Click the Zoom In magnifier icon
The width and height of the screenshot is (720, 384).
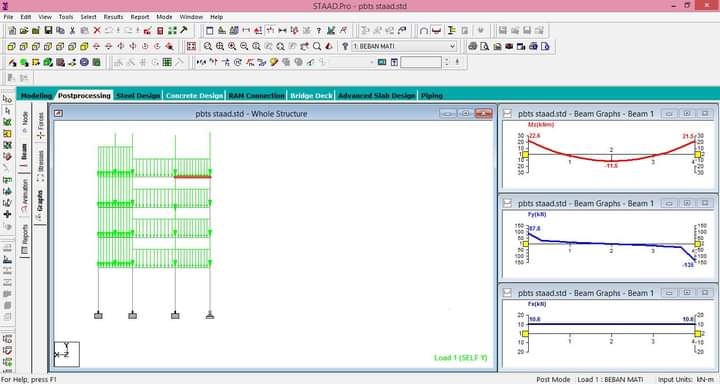coord(232,46)
